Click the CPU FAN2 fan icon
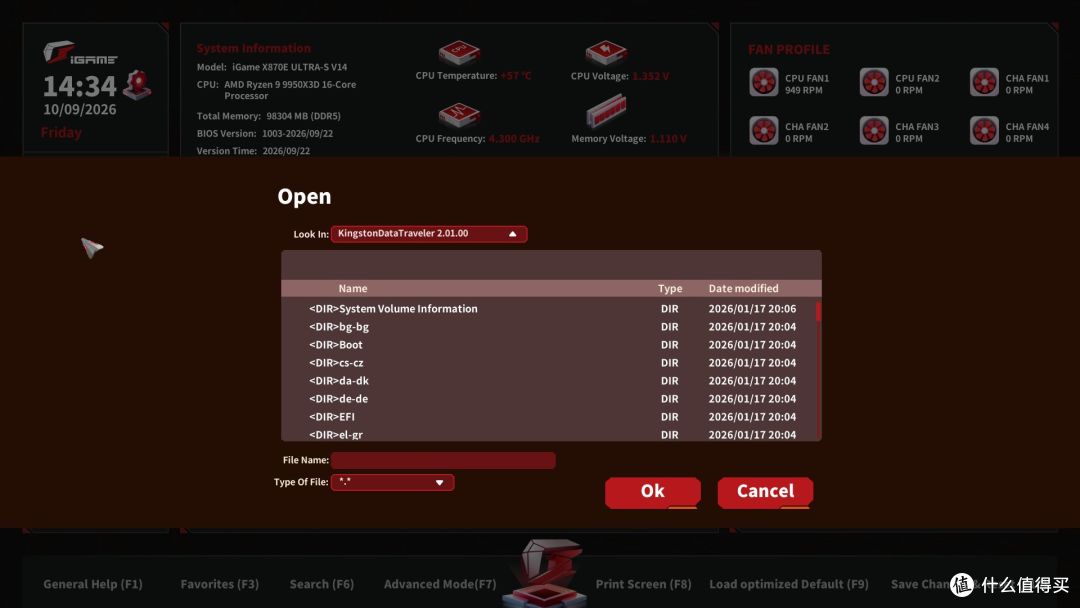 (873, 83)
